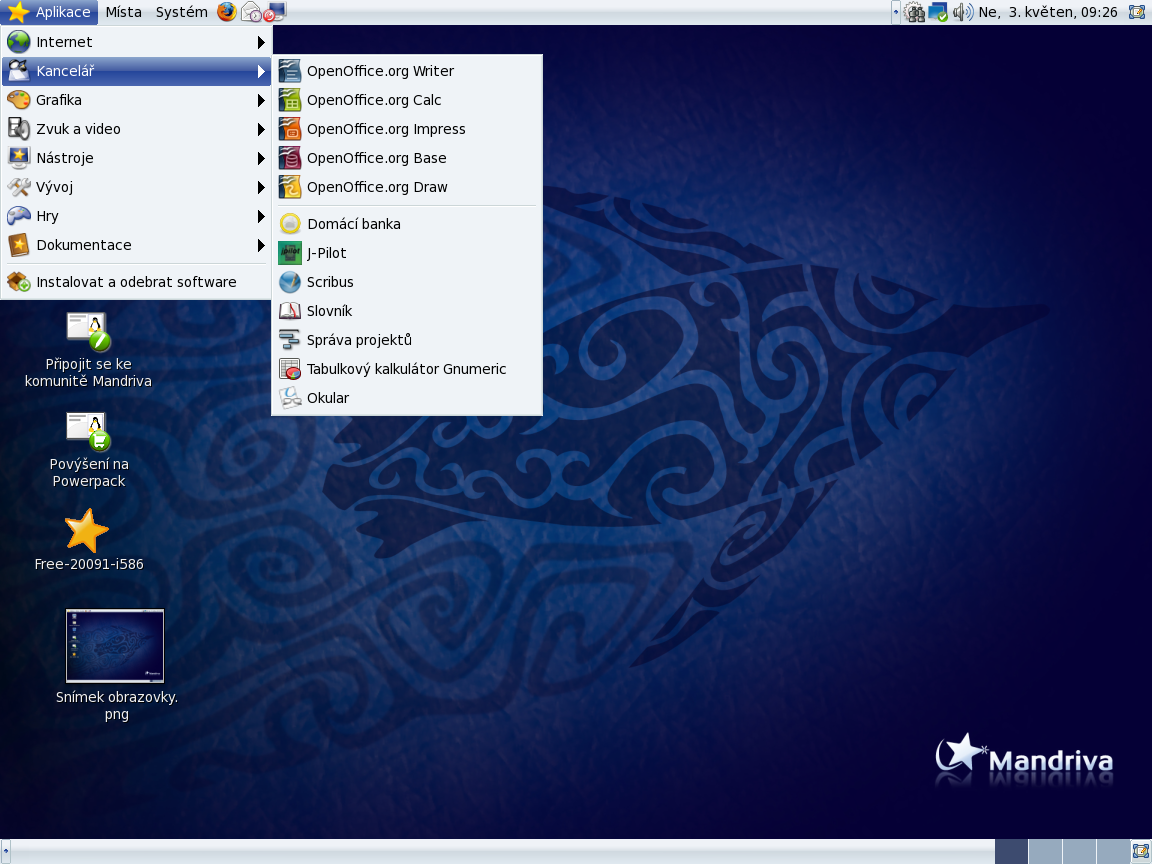Open the Systém menu
This screenshot has height=864, width=1152.
[181, 12]
